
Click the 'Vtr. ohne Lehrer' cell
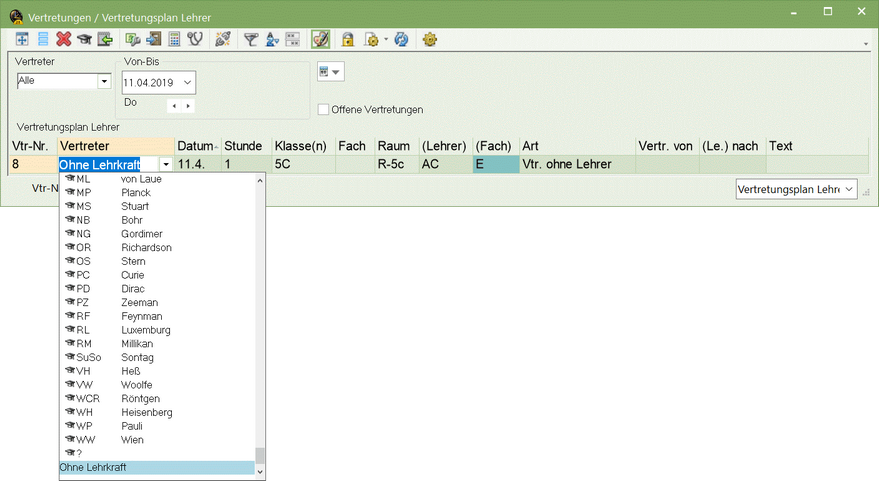tap(577, 164)
